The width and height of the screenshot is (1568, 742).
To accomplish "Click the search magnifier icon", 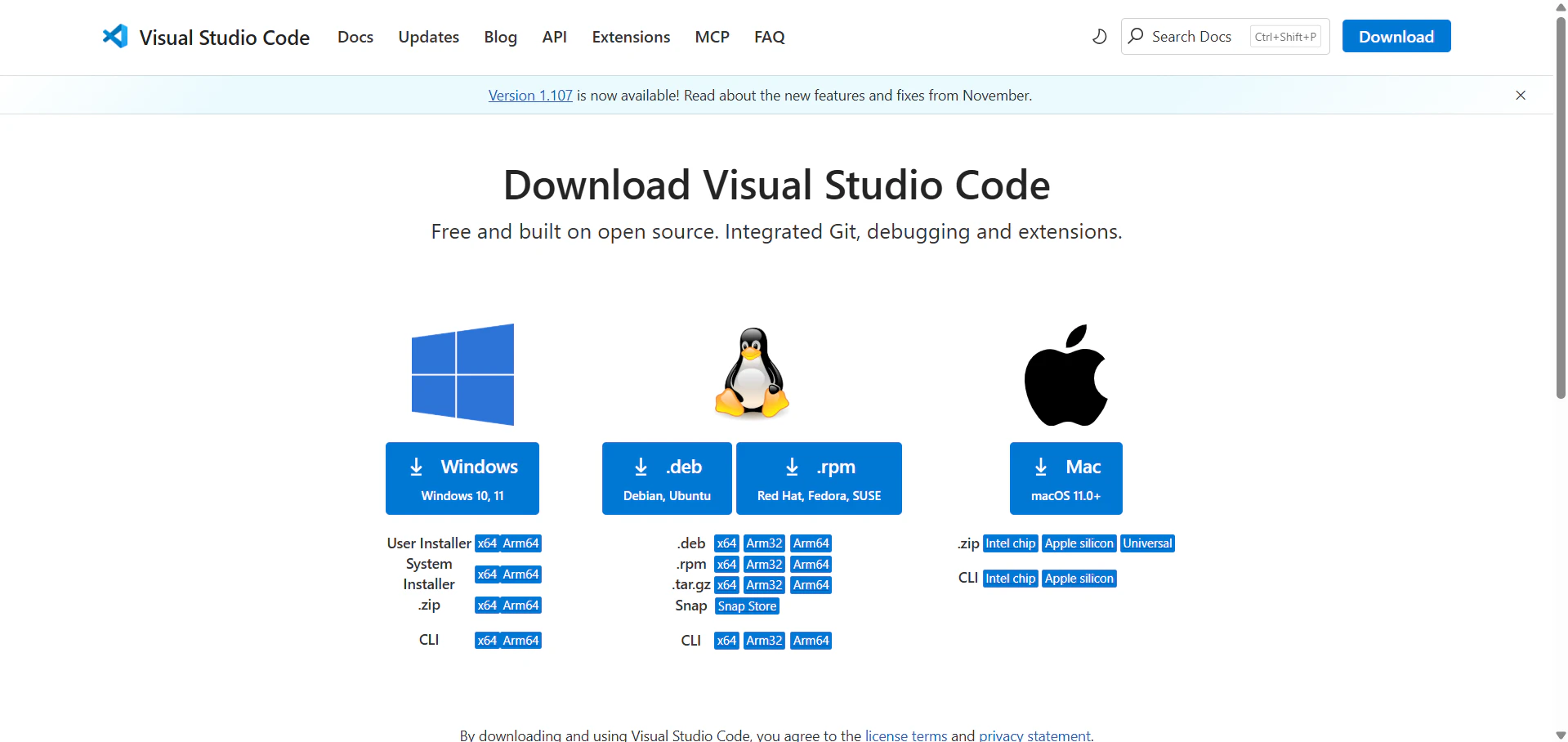I will click(x=1136, y=36).
